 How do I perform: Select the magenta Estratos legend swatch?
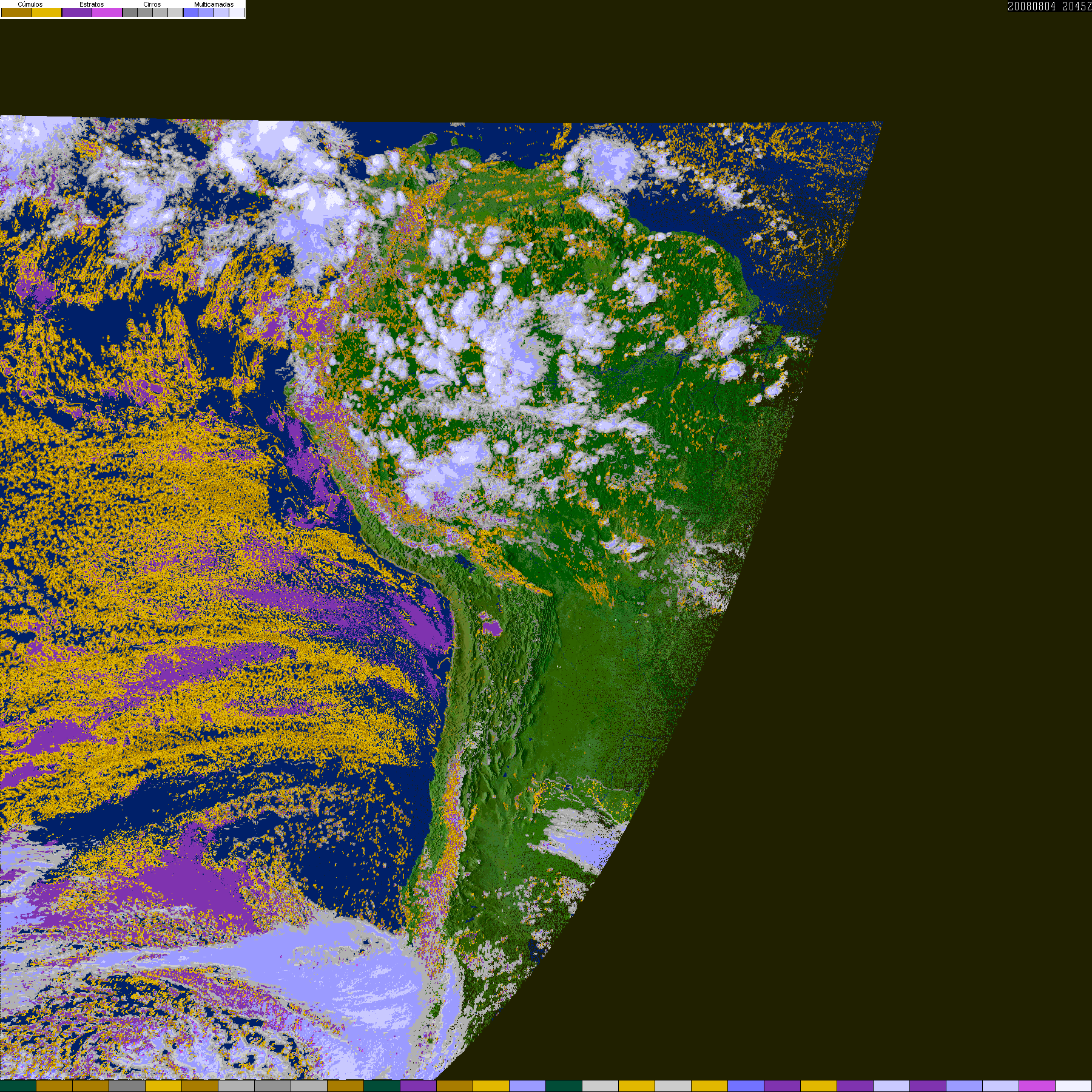point(107,12)
